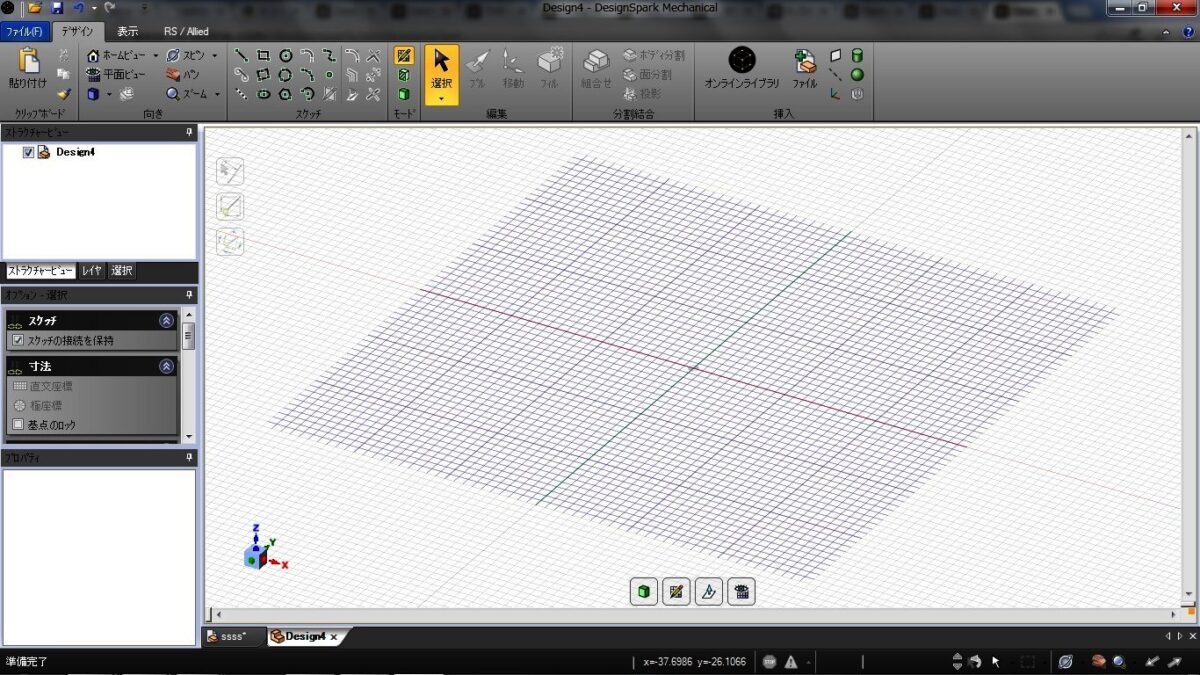Screen dimensions: 1200x675
Task: Select 直交座標 (Cartesian) option
Action: pyautogui.click(x=42, y=386)
